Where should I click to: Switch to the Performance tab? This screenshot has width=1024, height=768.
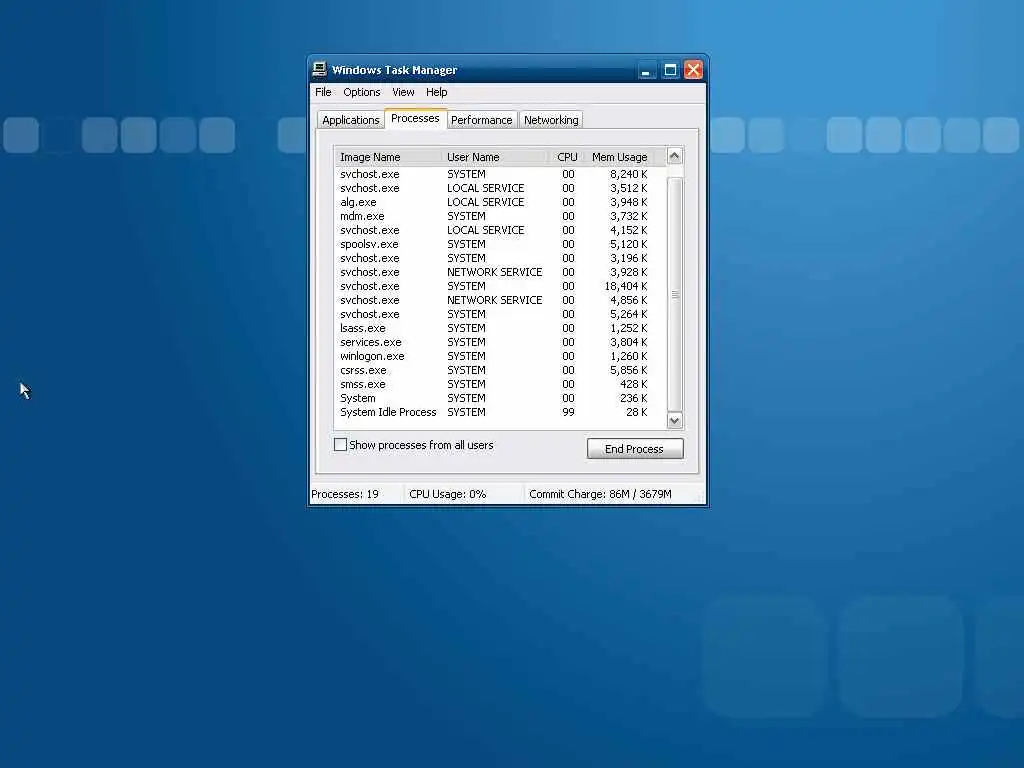pos(482,120)
